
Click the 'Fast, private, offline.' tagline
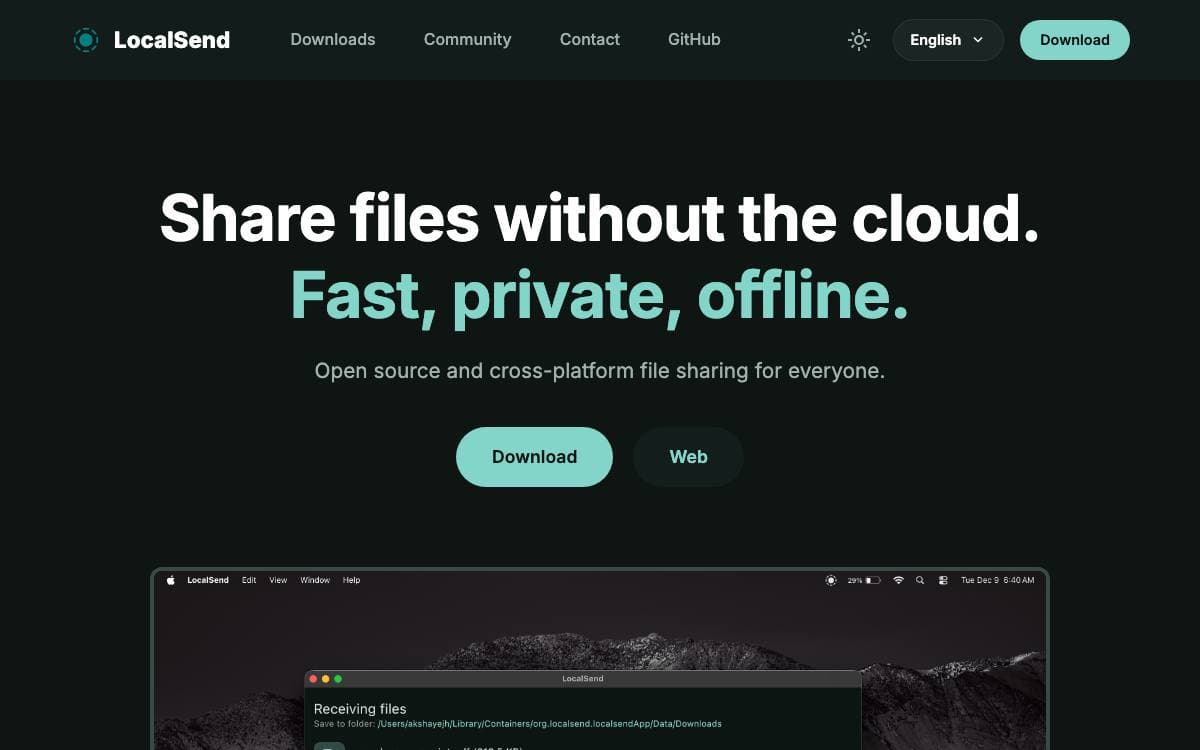pos(600,296)
